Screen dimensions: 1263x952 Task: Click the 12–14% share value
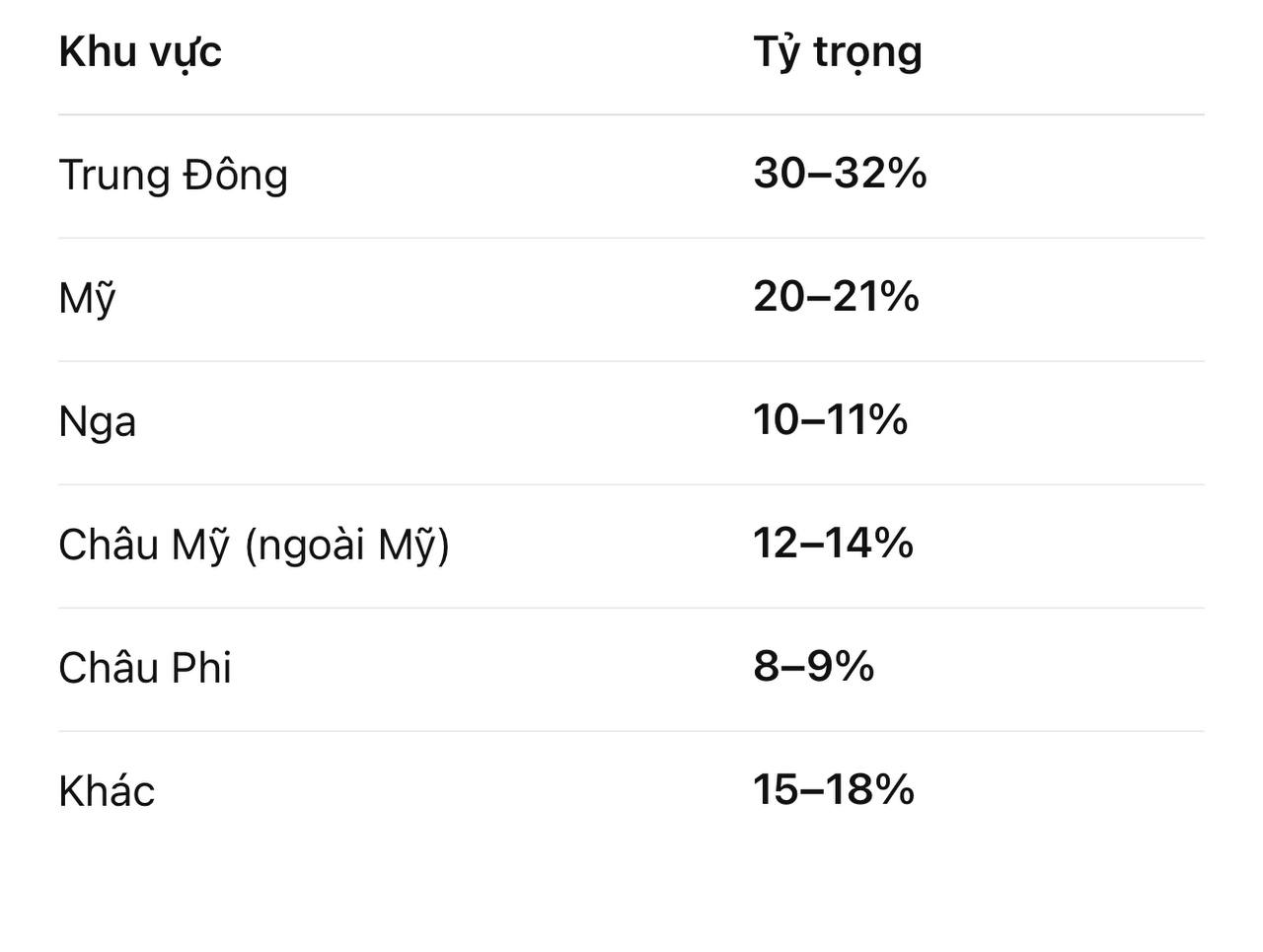click(x=833, y=544)
